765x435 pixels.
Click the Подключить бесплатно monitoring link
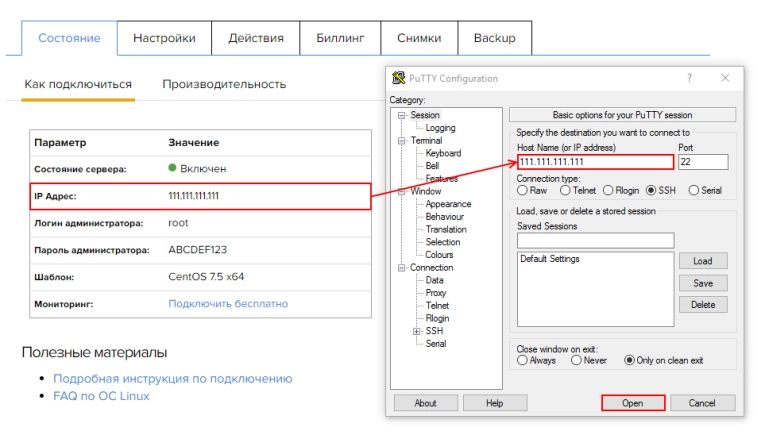point(228,303)
